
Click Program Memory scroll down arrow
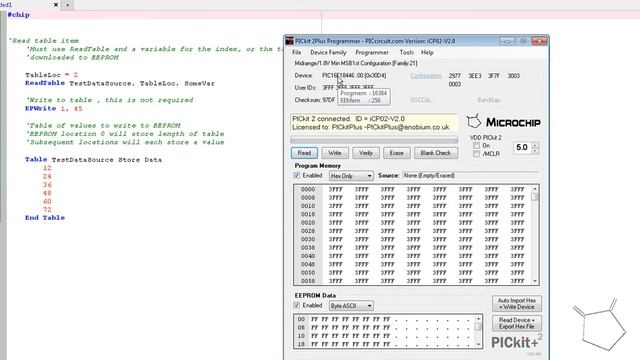pos(535,281)
